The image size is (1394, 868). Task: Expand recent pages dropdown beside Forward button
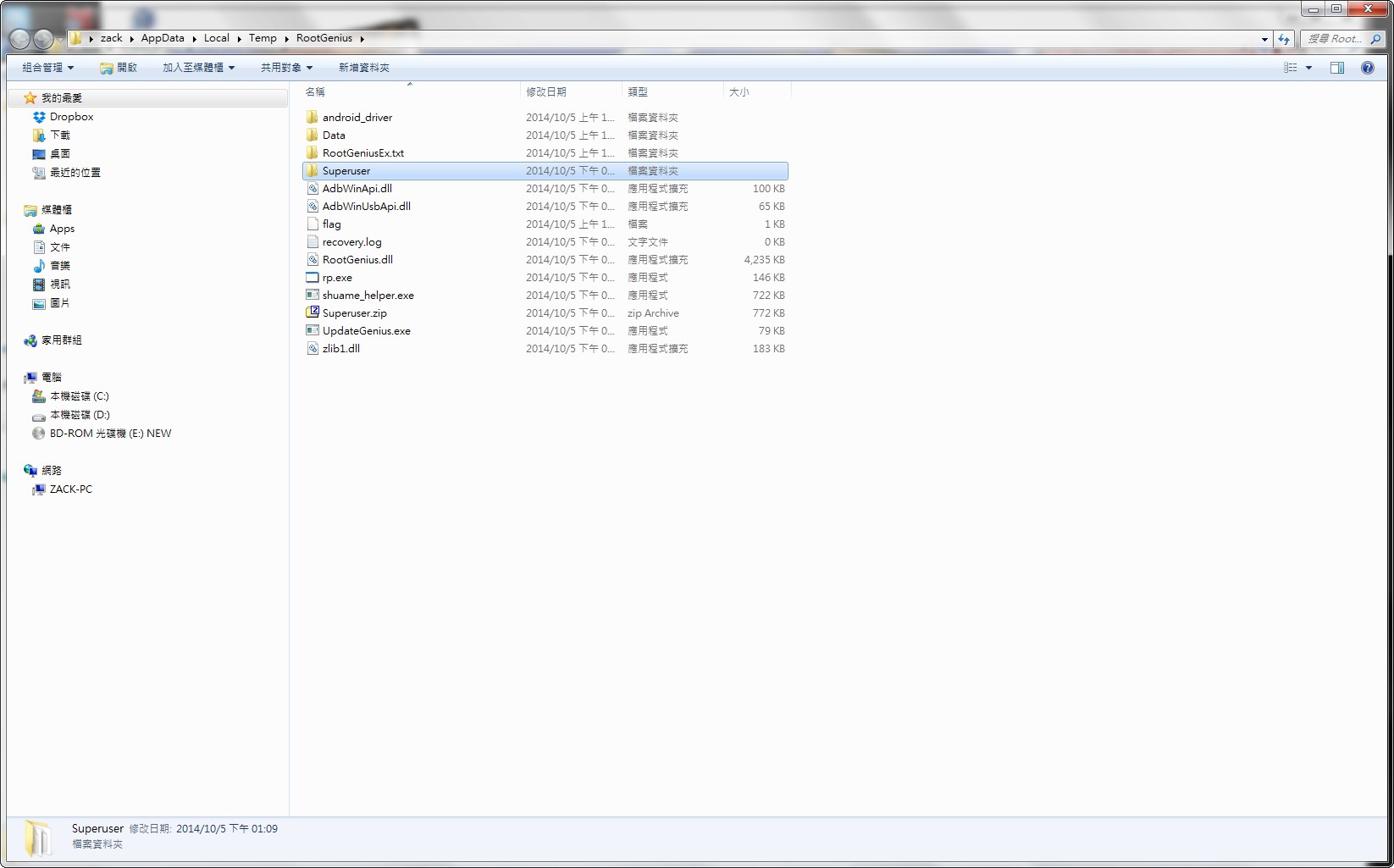pos(60,40)
